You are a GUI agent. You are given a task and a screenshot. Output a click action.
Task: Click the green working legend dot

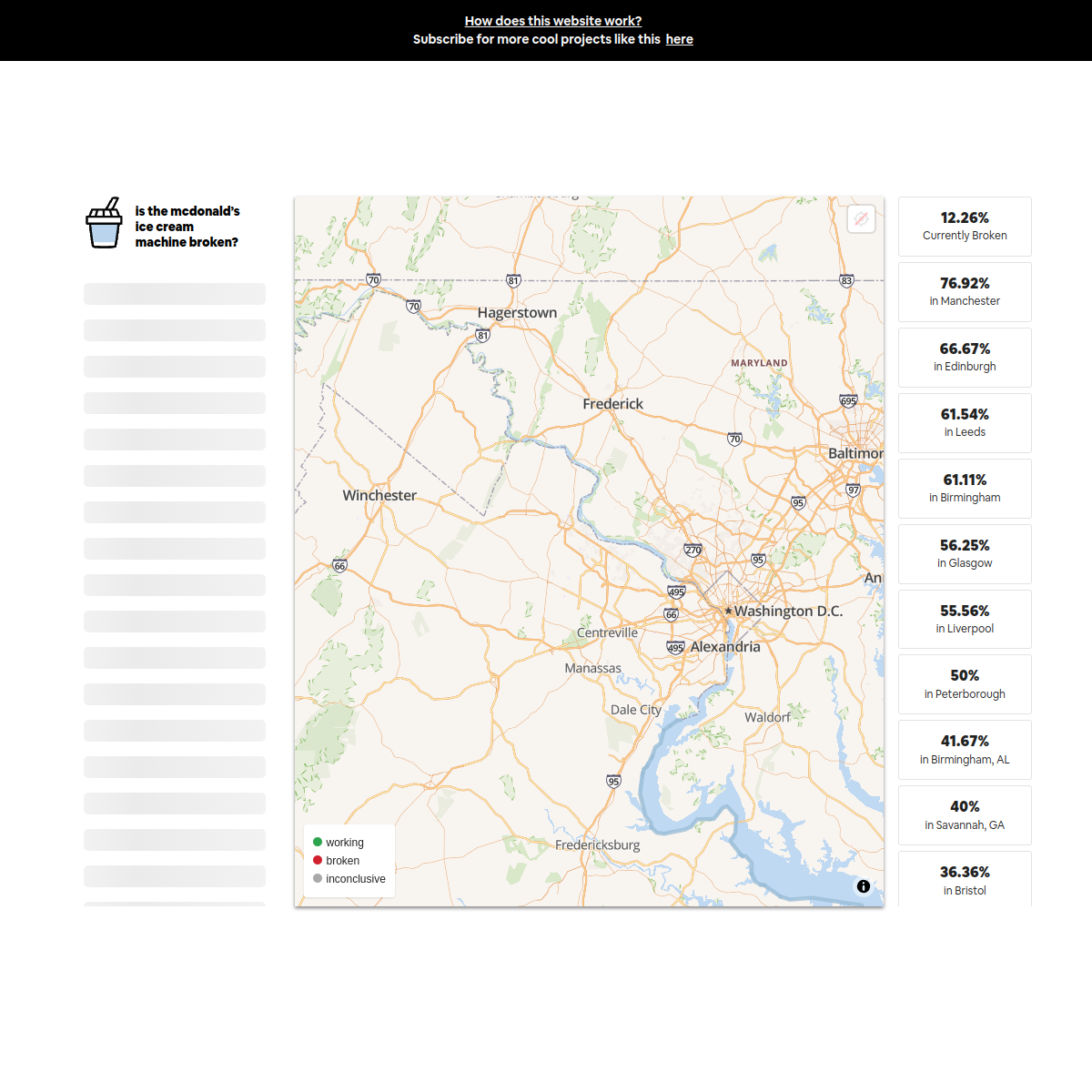(318, 842)
